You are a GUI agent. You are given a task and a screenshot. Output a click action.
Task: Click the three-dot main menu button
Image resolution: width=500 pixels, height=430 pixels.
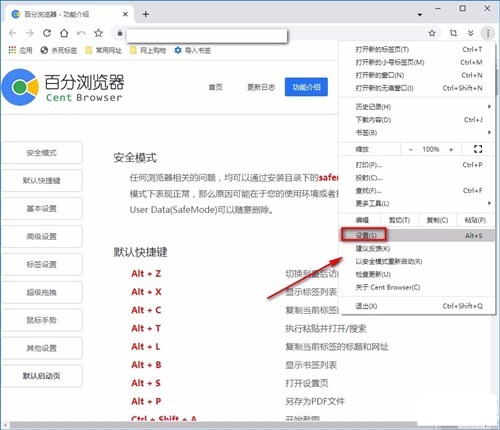pyautogui.click(x=488, y=33)
